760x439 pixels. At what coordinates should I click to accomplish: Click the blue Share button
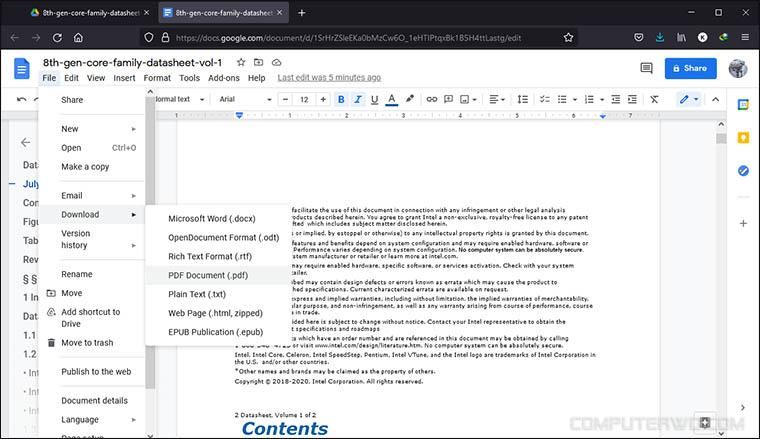690,68
